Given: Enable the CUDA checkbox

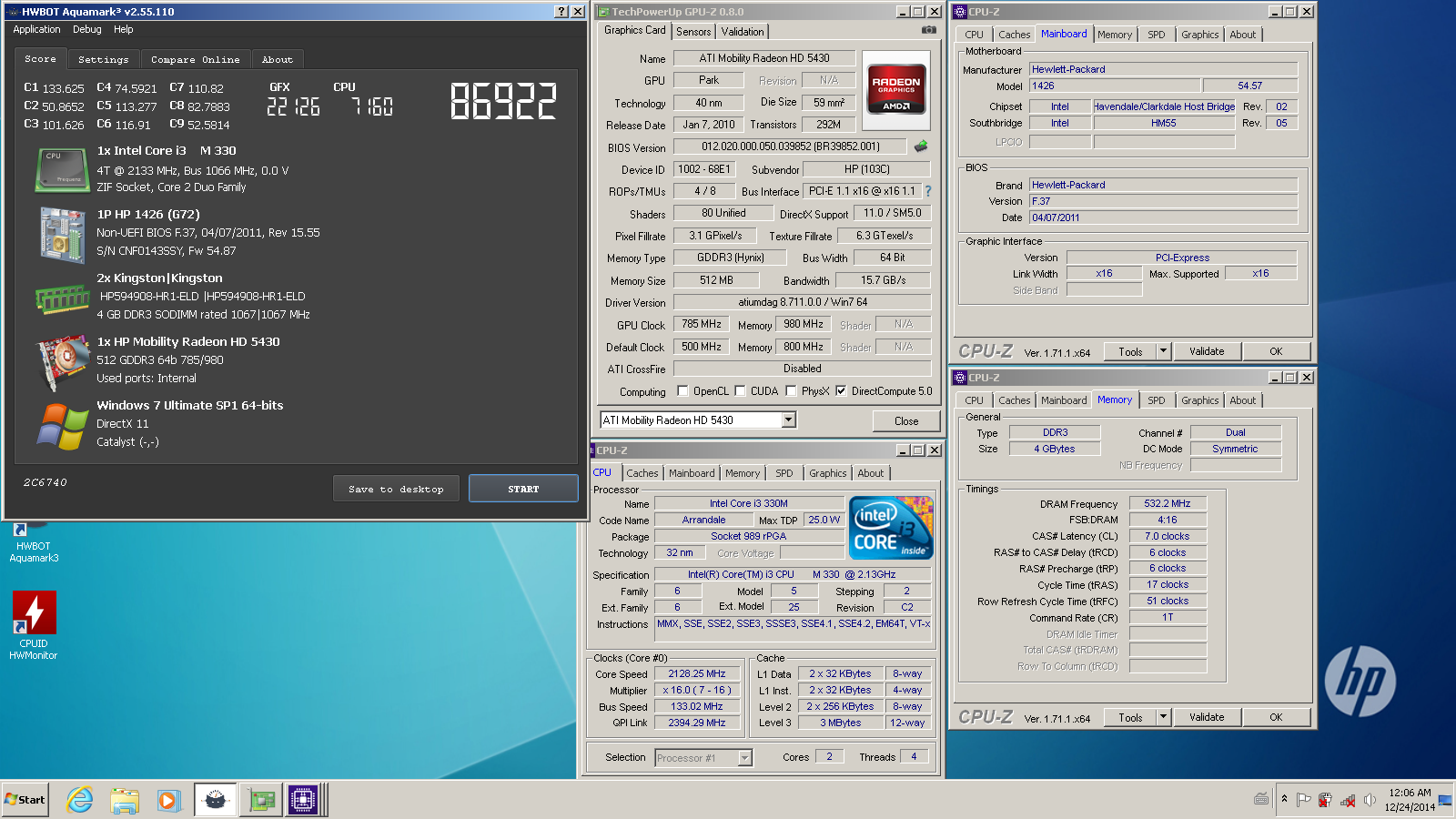Looking at the screenshot, I should coord(741,391).
